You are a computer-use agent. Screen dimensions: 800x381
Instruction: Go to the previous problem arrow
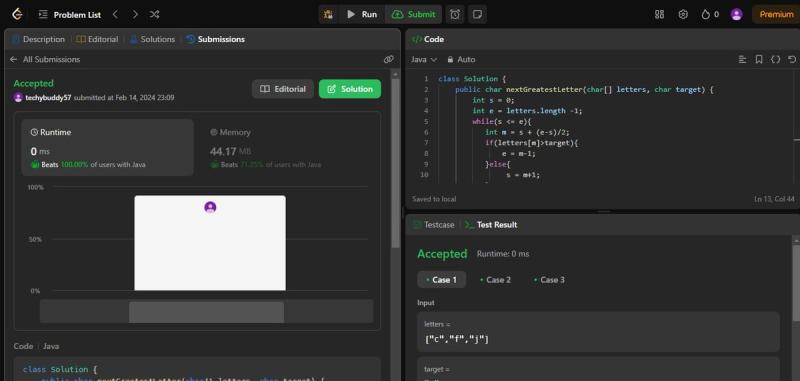[115, 14]
